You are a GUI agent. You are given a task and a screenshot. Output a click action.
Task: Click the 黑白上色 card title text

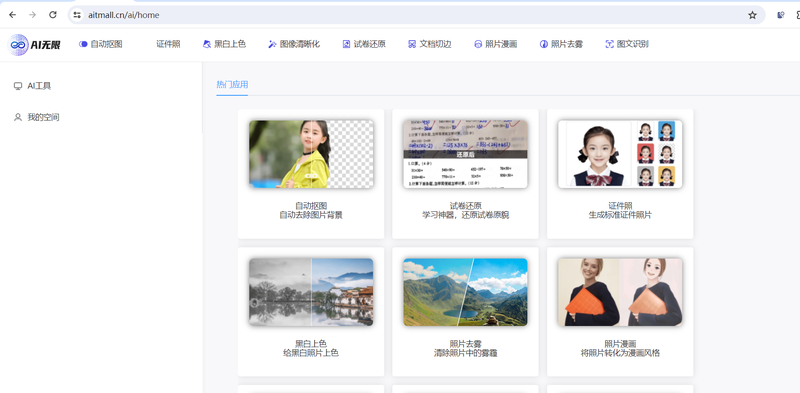[x=311, y=343]
